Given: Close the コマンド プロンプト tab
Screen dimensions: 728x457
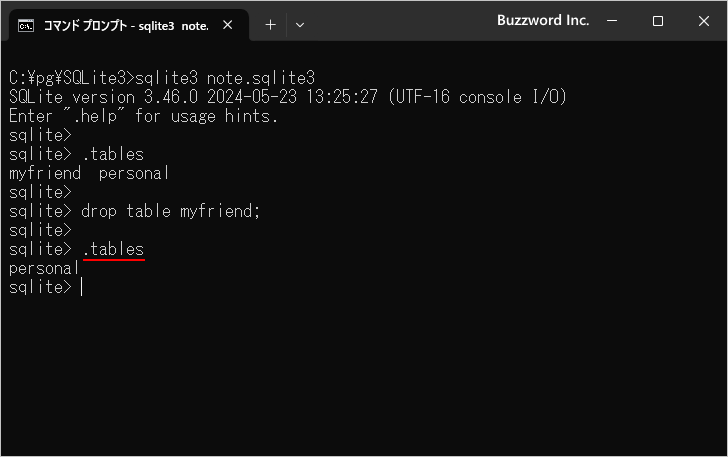Looking at the screenshot, I should click(x=229, y=25).
